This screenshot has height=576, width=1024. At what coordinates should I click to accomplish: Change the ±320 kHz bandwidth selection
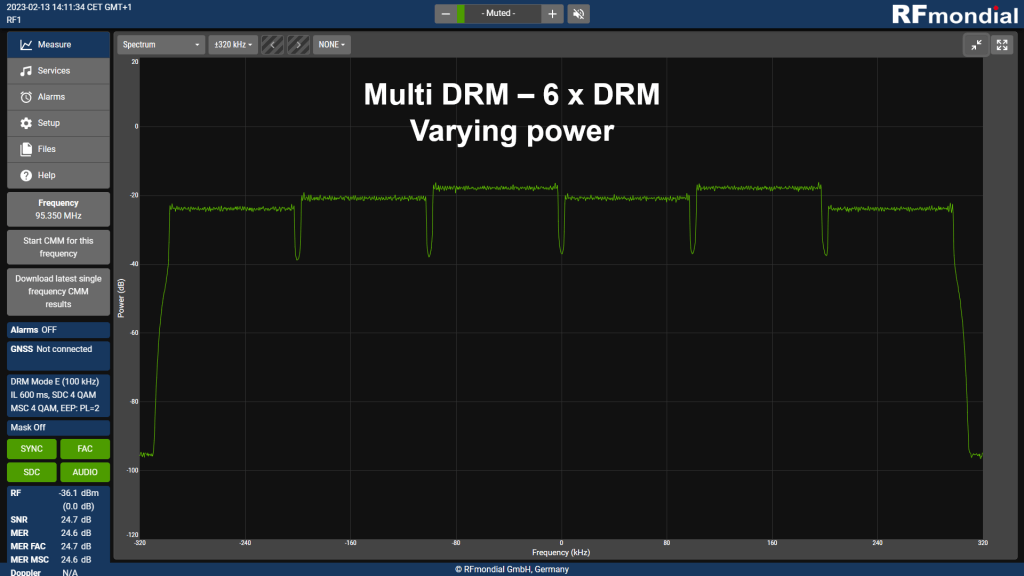point(232,44)
